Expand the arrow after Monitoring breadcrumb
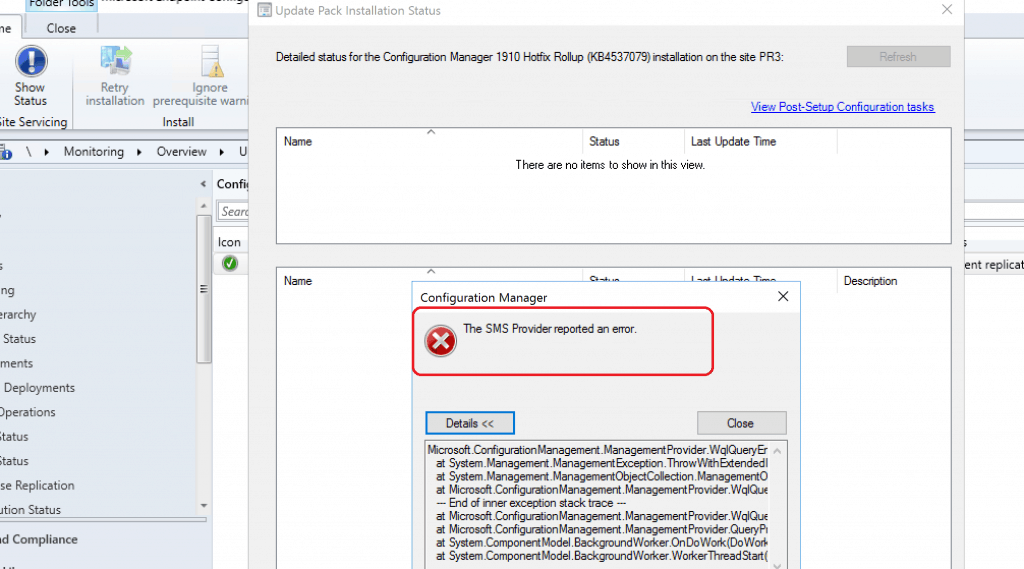Screen dimensions: 1024x569 (x=140, y=152)
